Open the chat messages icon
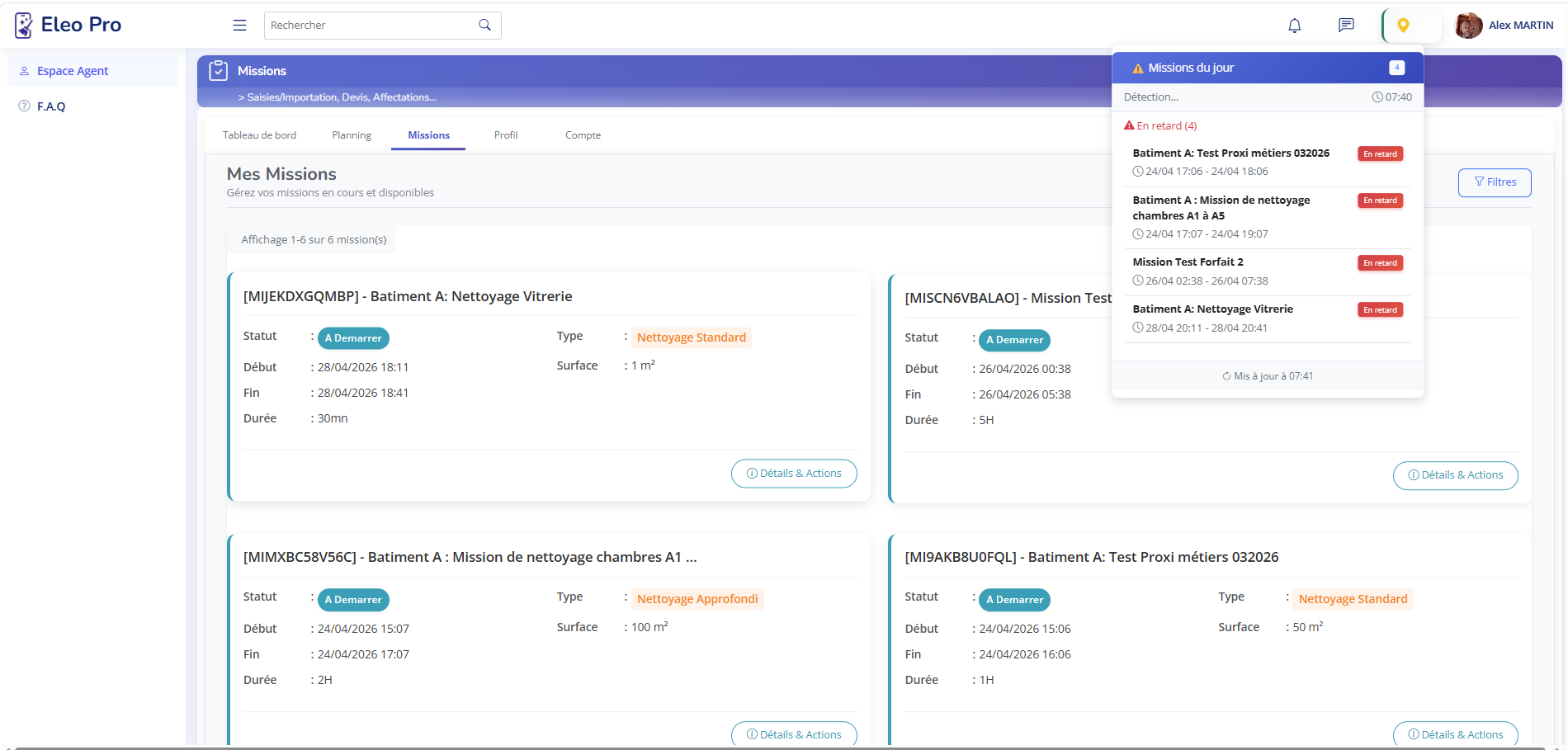Viewport: 1568px width, 750px height. point(1346,26)
